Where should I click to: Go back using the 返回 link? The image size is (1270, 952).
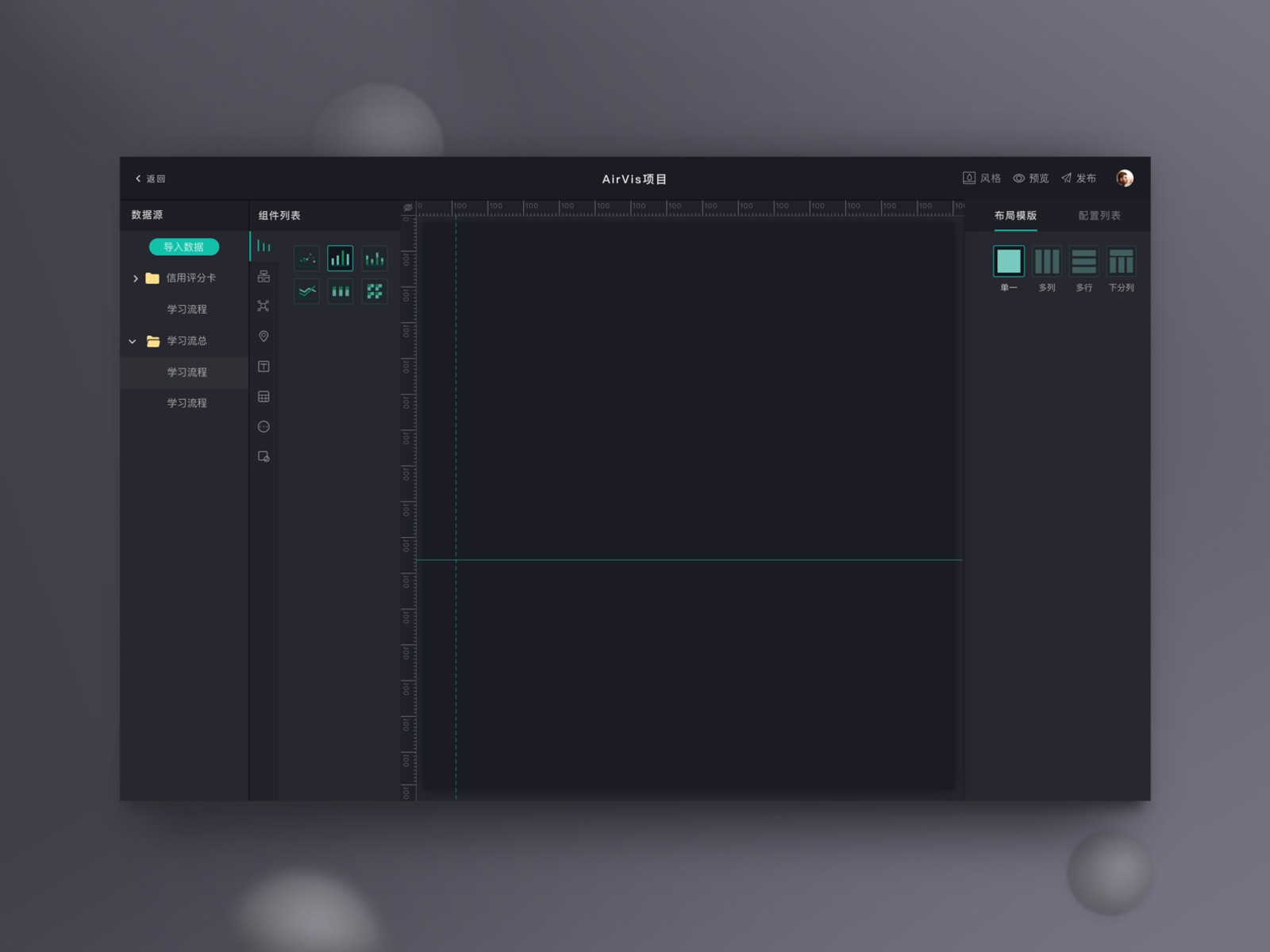coord(150,178)
